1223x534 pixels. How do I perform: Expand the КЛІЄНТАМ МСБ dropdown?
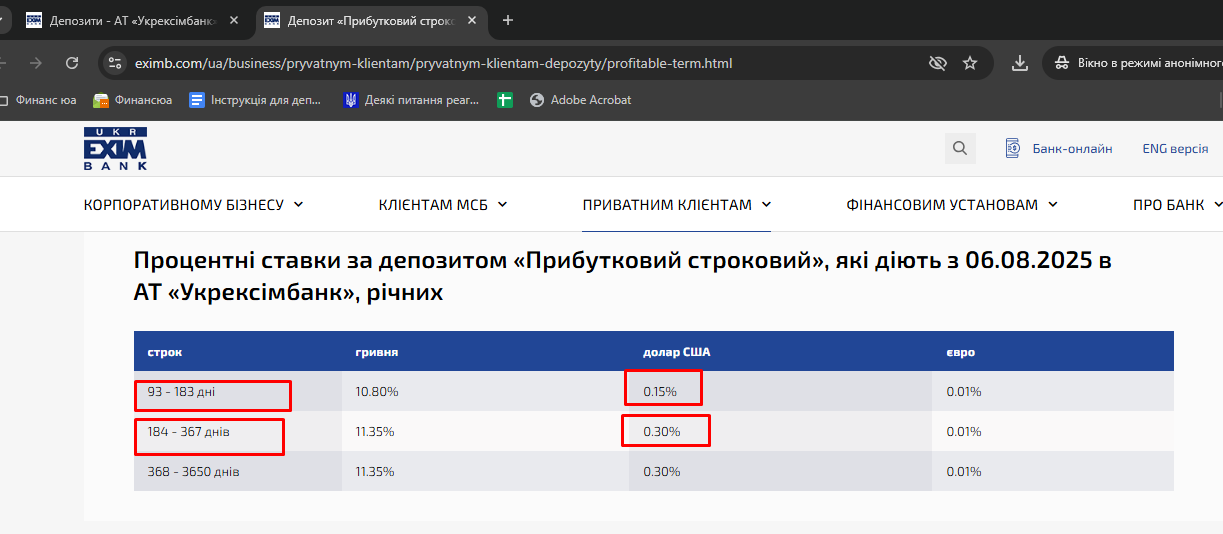tap(443, 204)
